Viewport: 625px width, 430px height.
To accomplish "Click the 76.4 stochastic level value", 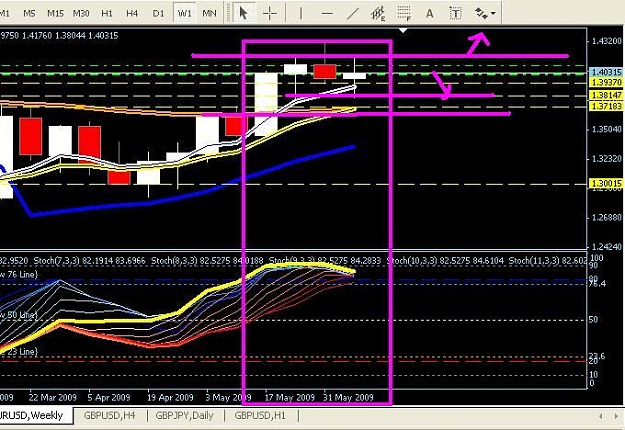I will [597, 284].
